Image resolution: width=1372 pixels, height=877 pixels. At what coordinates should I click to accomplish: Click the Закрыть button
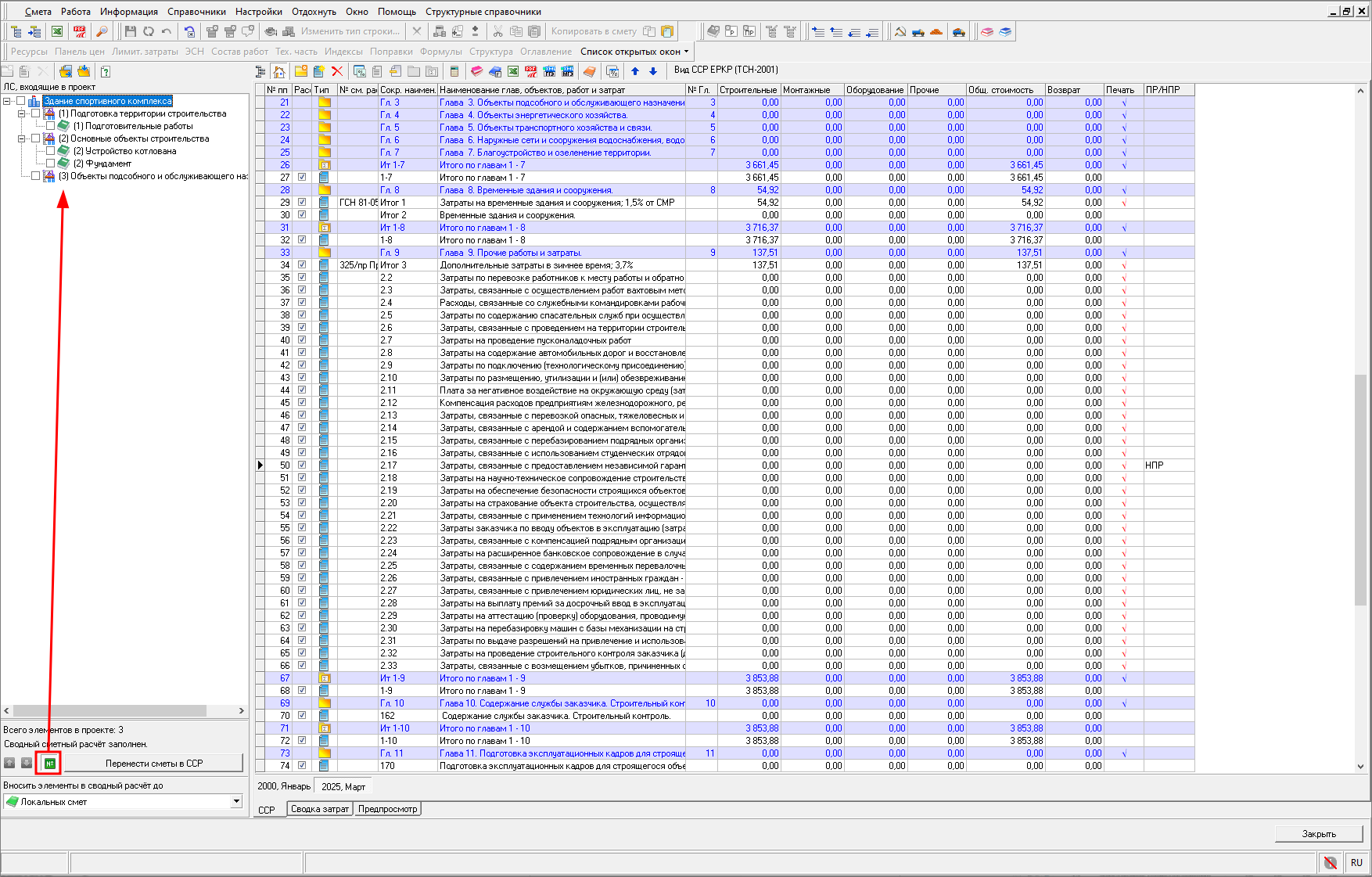coord(1318,834)
